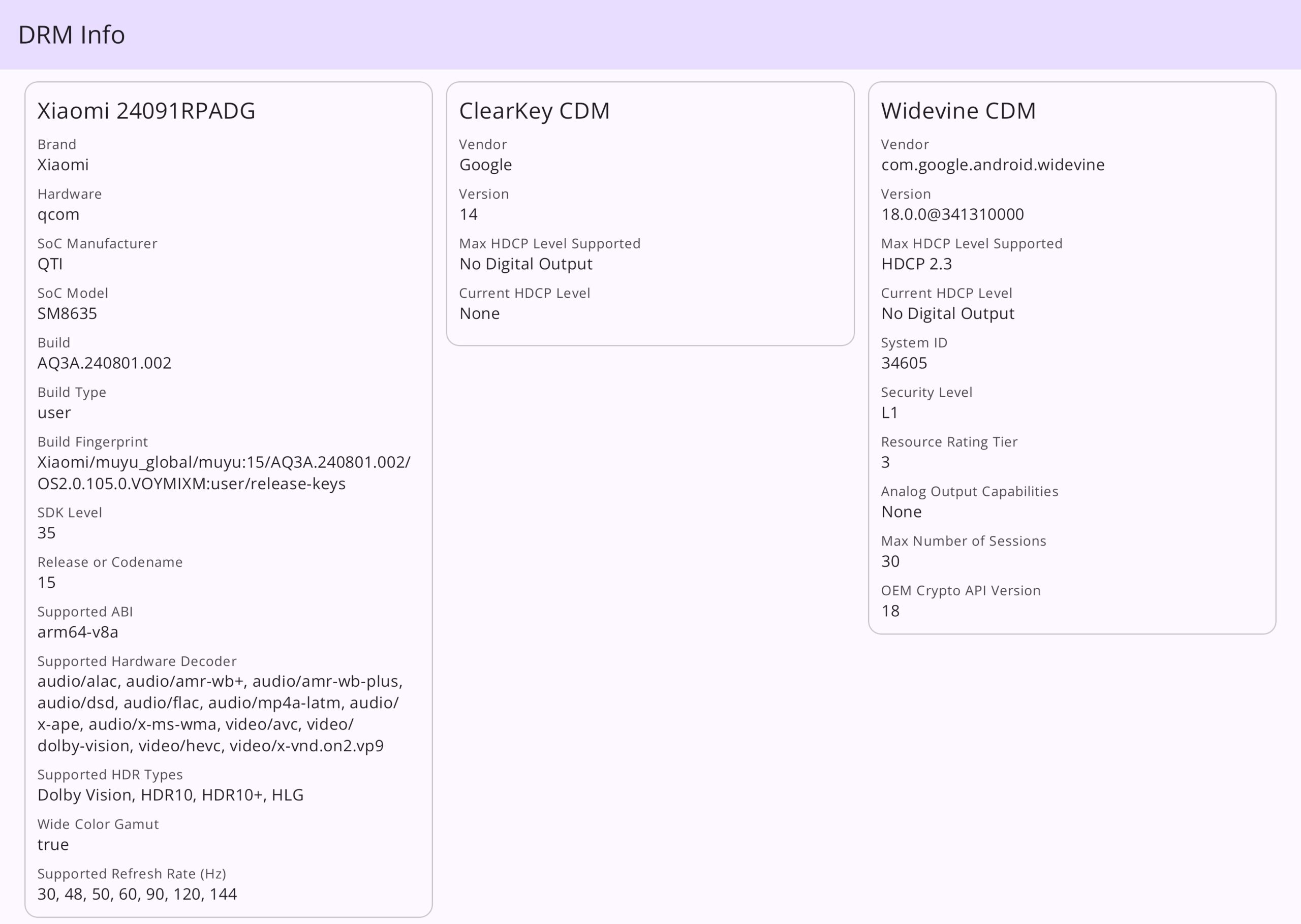
Task: Click the Brand value Xiaomi
Action: pos(63,165)
